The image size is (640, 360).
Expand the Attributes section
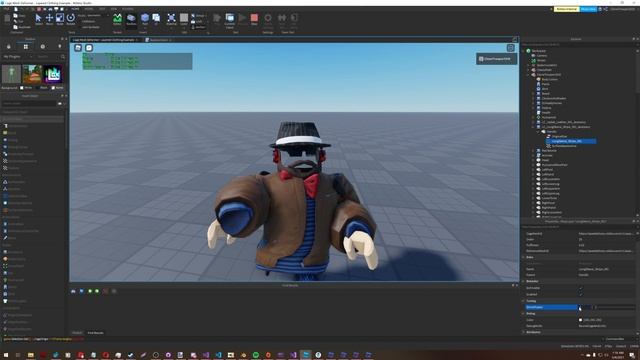523,332
